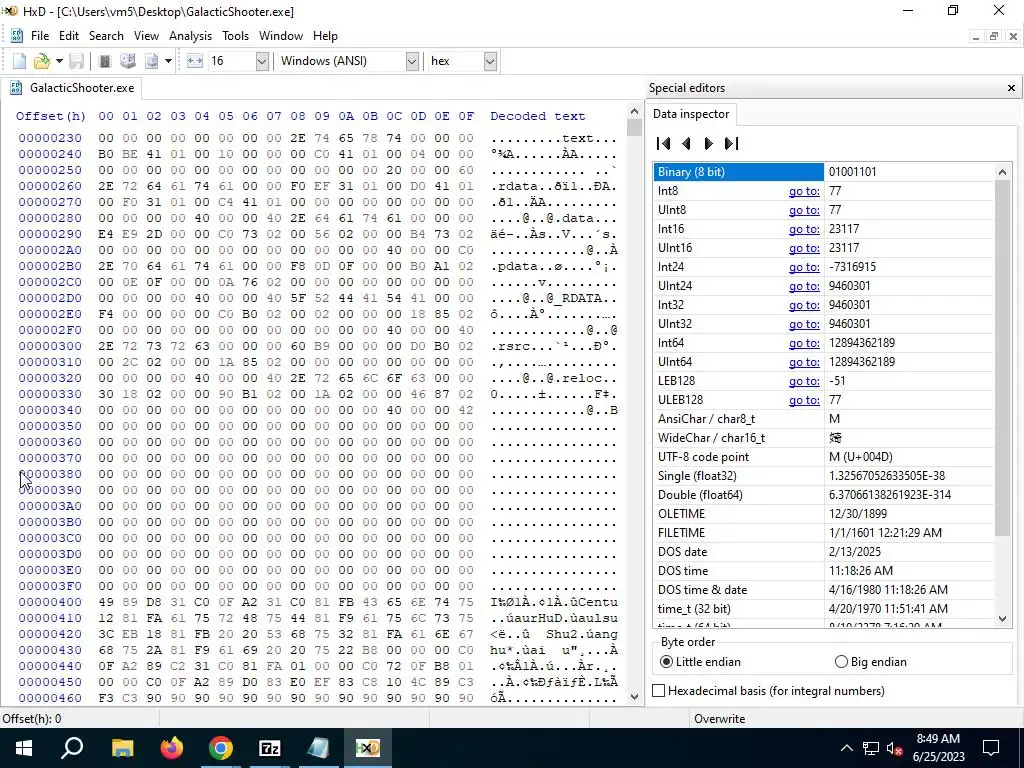Expand the Open file recent-files arrow

point(59,61)
